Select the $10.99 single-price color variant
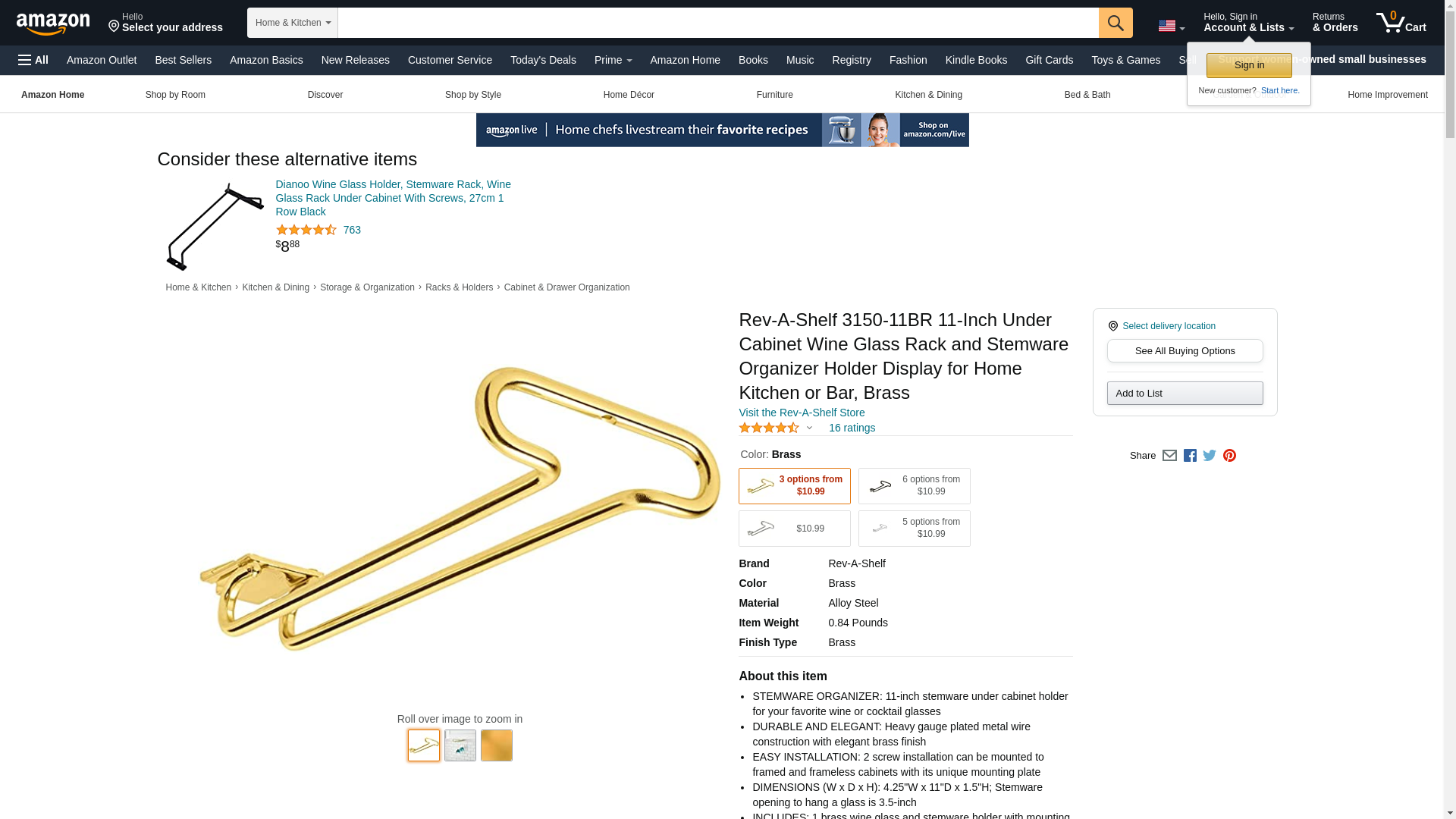Image resolution: width=1456 pixels, height=819 pixels. point(794,529)
